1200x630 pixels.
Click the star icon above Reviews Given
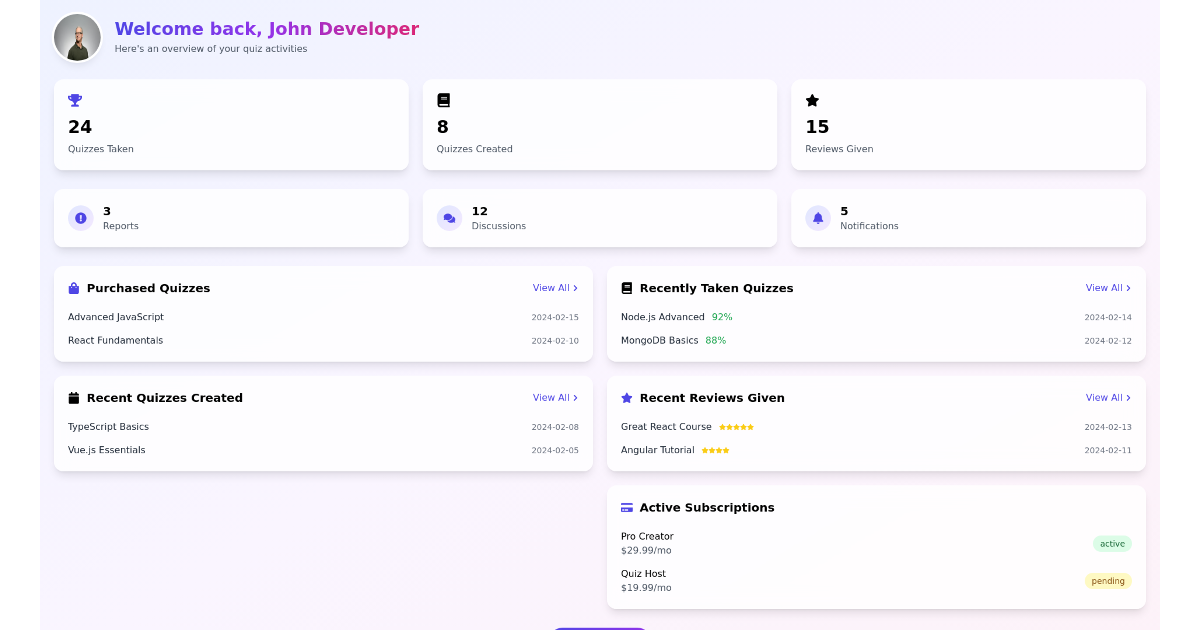(x=811, y=100)
